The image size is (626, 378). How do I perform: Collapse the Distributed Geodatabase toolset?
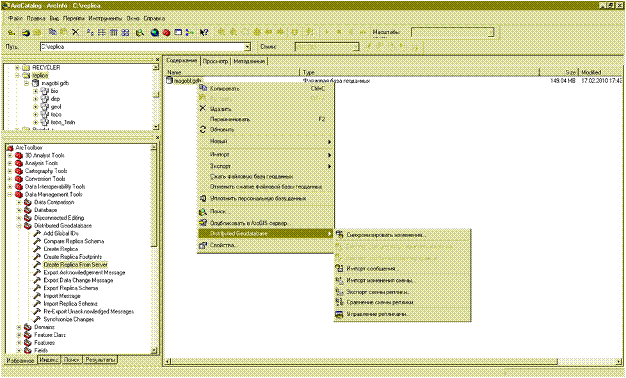[19, 226]
